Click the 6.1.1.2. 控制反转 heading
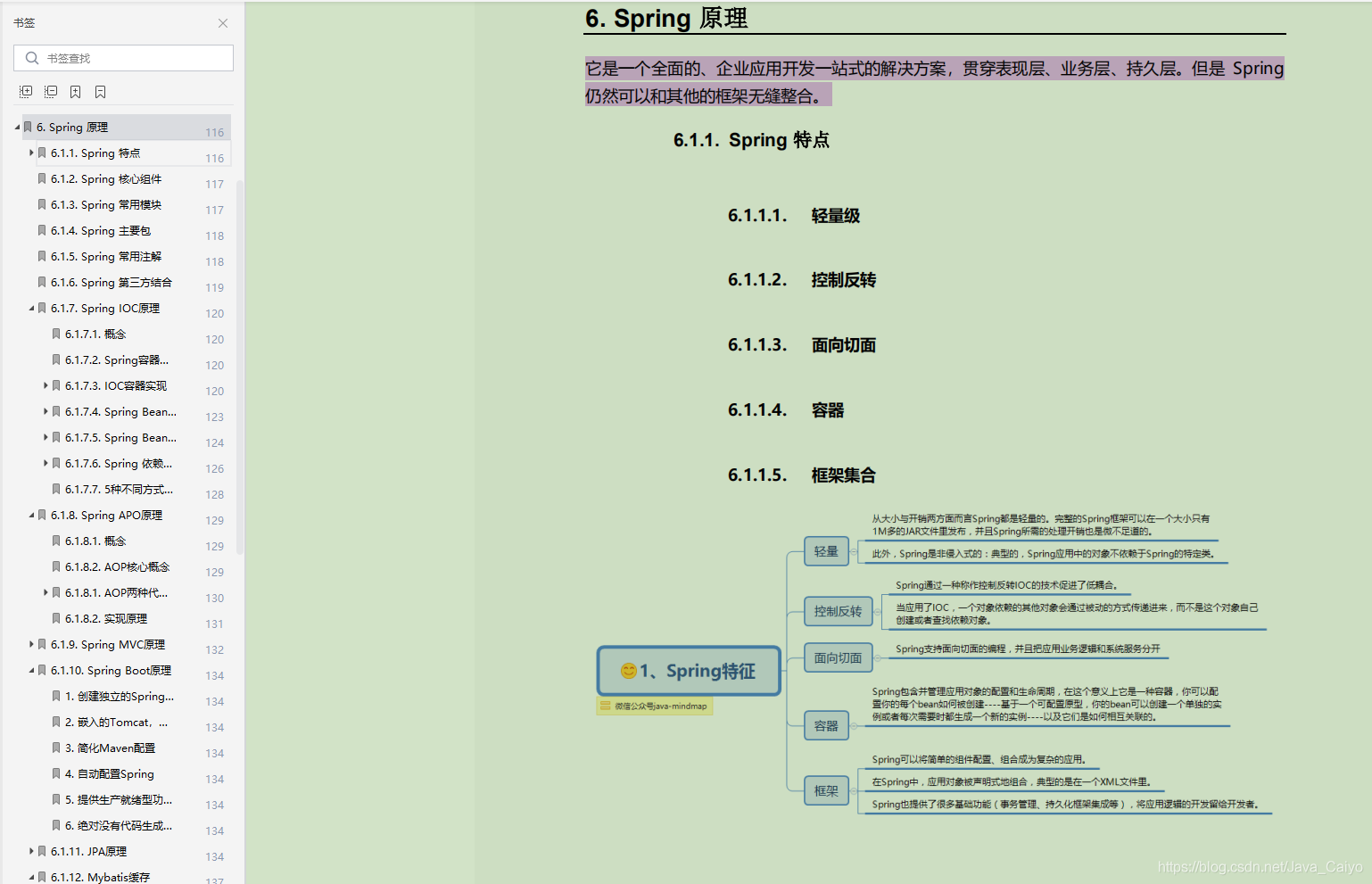Image resolution: width=1372 pixels, height=884 pixels. point(802,280)
